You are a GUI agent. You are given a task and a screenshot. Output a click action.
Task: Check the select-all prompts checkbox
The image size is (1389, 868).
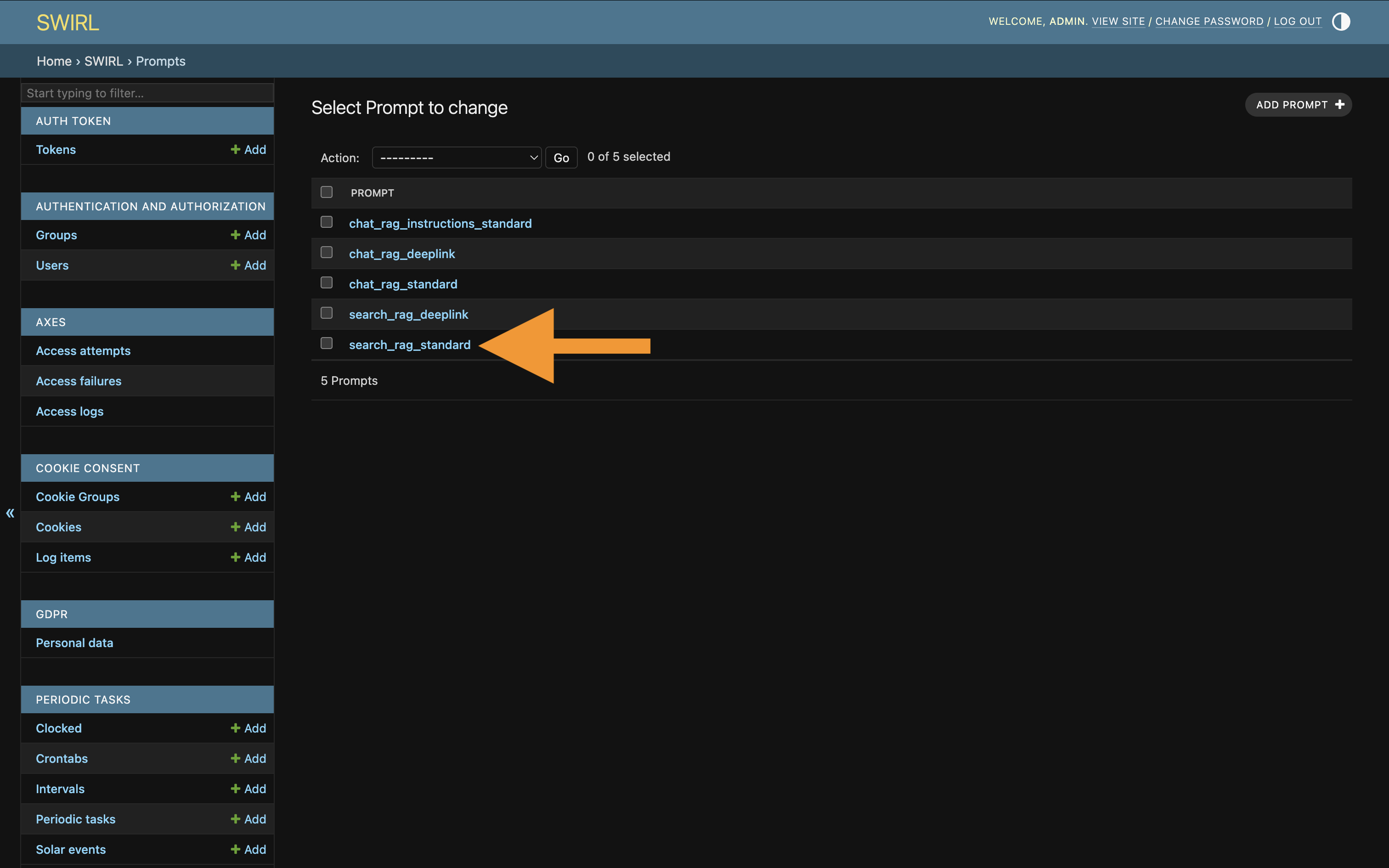point(327,192)
